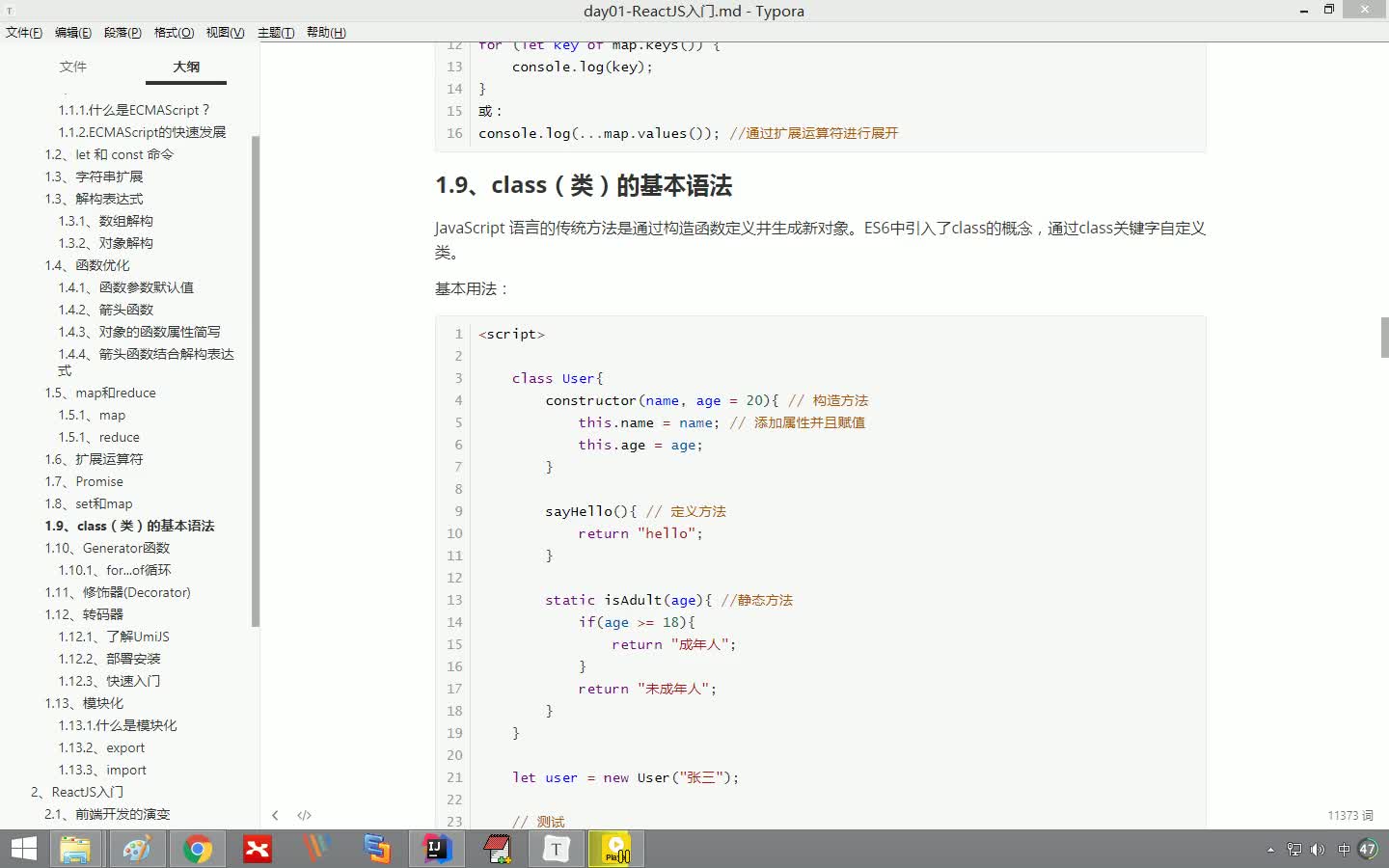Open 1.3.2、对象解构 in outline

[105, 243]
